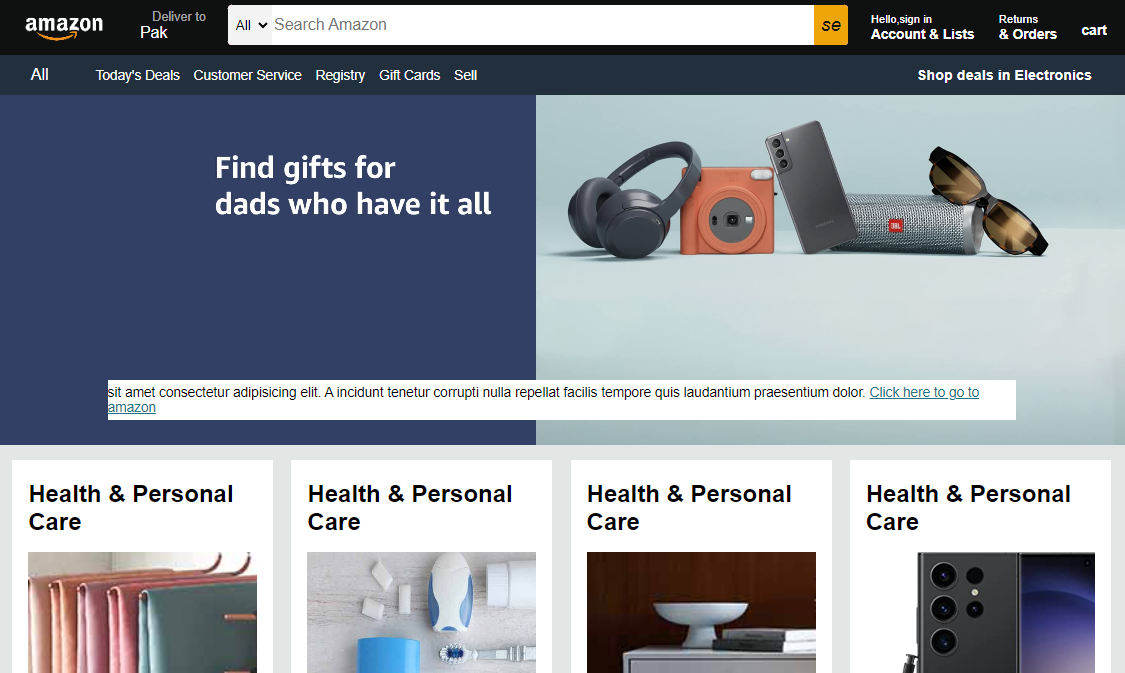Image resolution: width=1125 pixels, height=673 pixels.
Task: Go to Today's Deals
Action: coord(138,75)
